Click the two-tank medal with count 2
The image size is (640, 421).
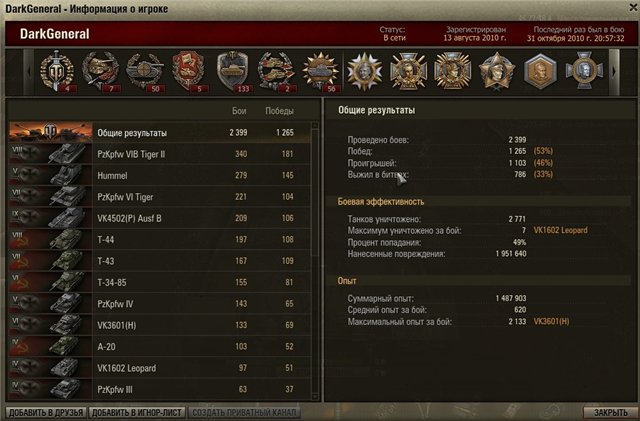(x=276, y=71)
